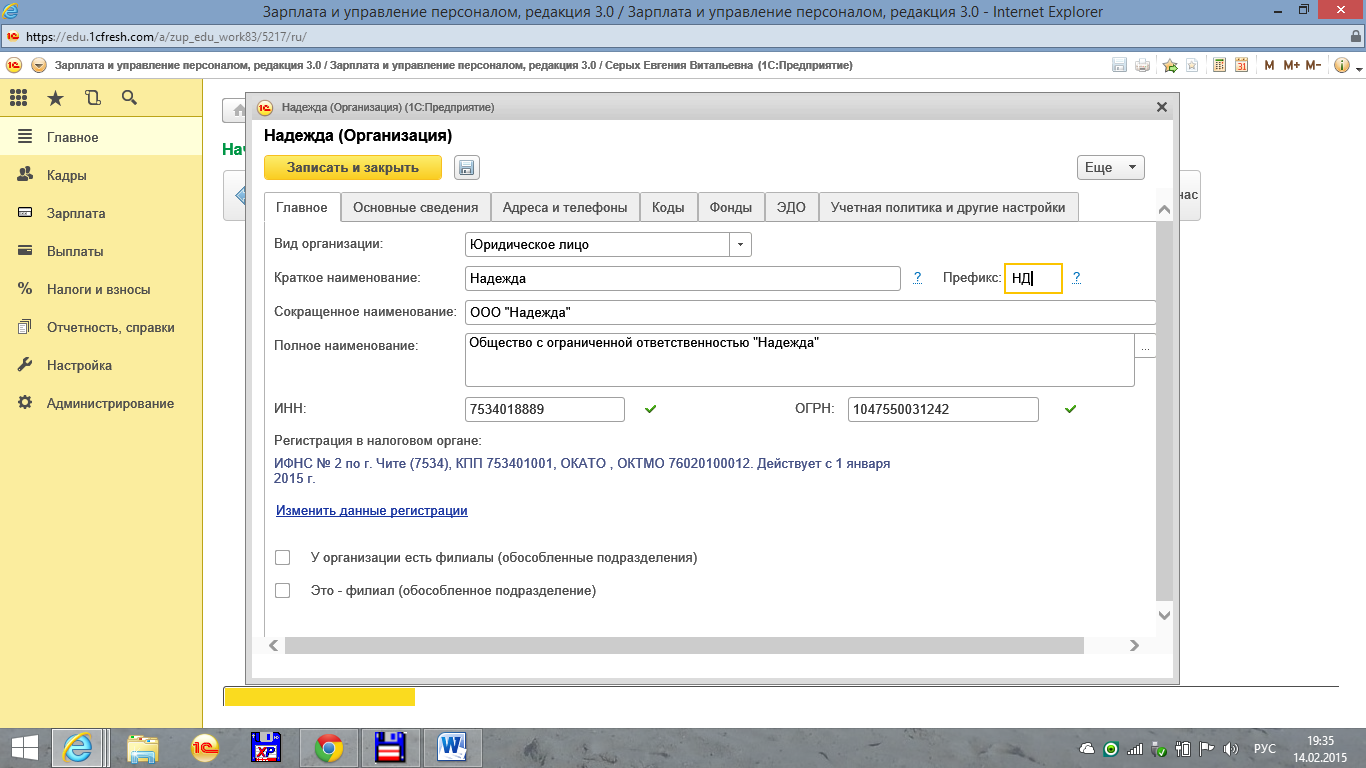Select the Главное tab in dialog
1366x768 pixels.
tap(302, 207)
